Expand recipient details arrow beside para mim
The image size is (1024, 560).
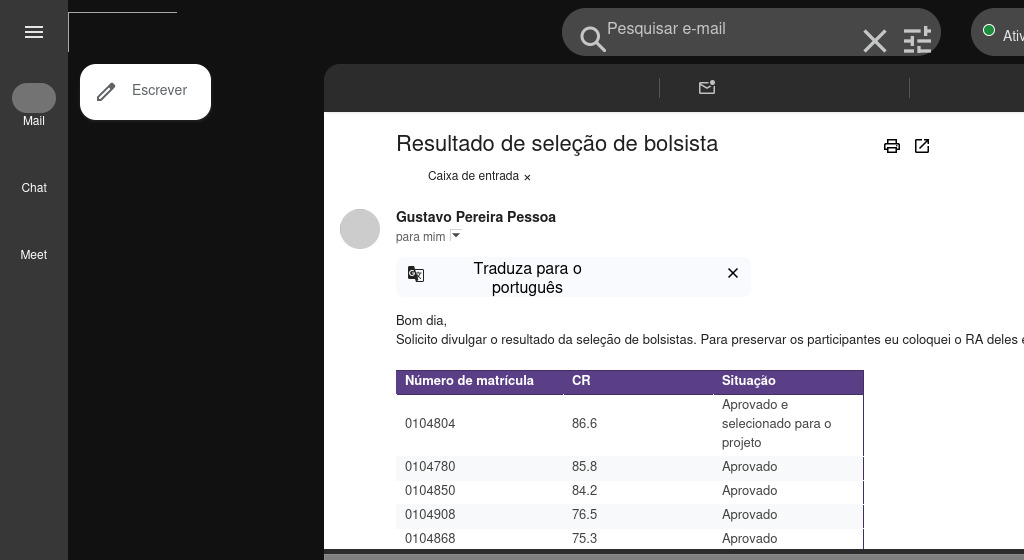coord(456,235)
